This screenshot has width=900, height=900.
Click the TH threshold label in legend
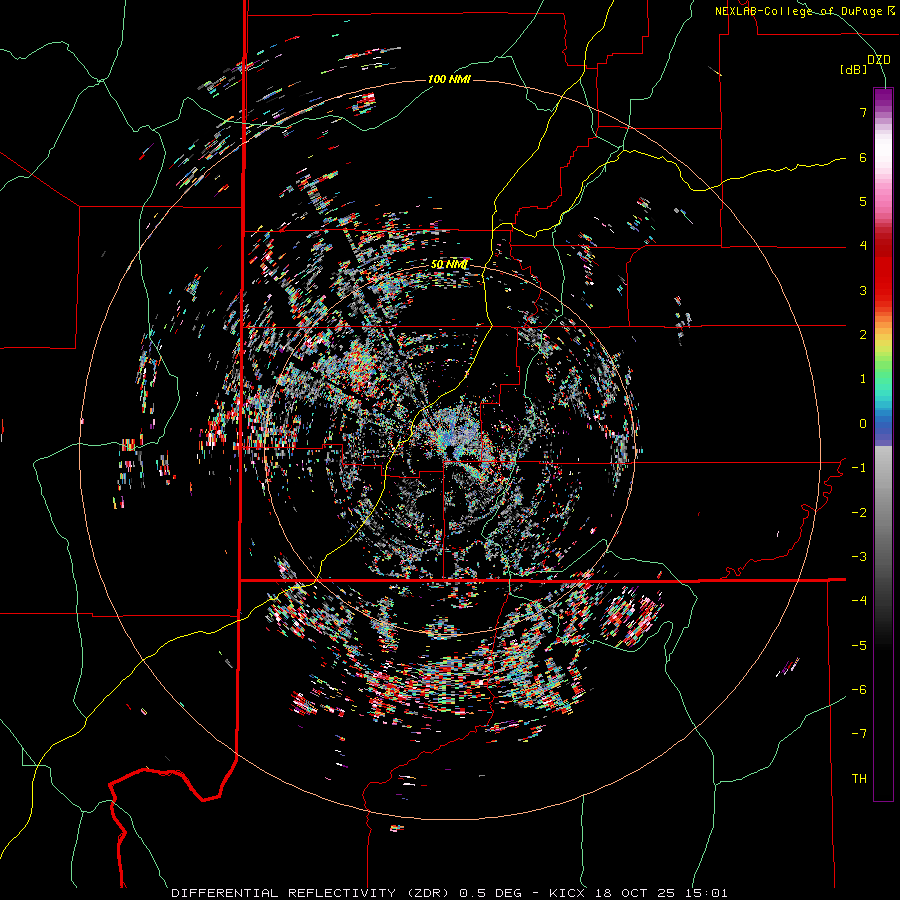pos(859,779)
